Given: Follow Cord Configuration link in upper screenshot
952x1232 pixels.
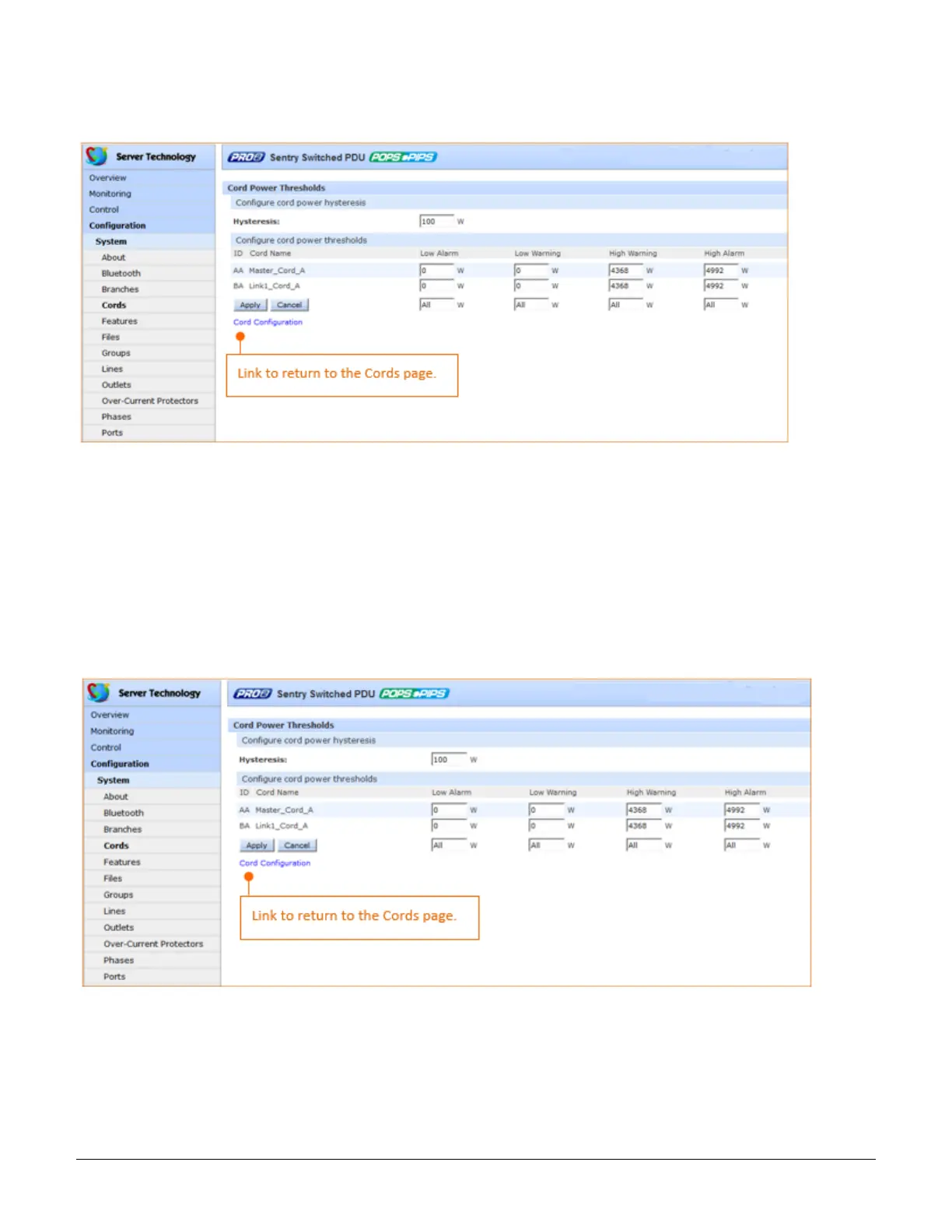Looking at the screenshot, I should [x=268, y=322].
